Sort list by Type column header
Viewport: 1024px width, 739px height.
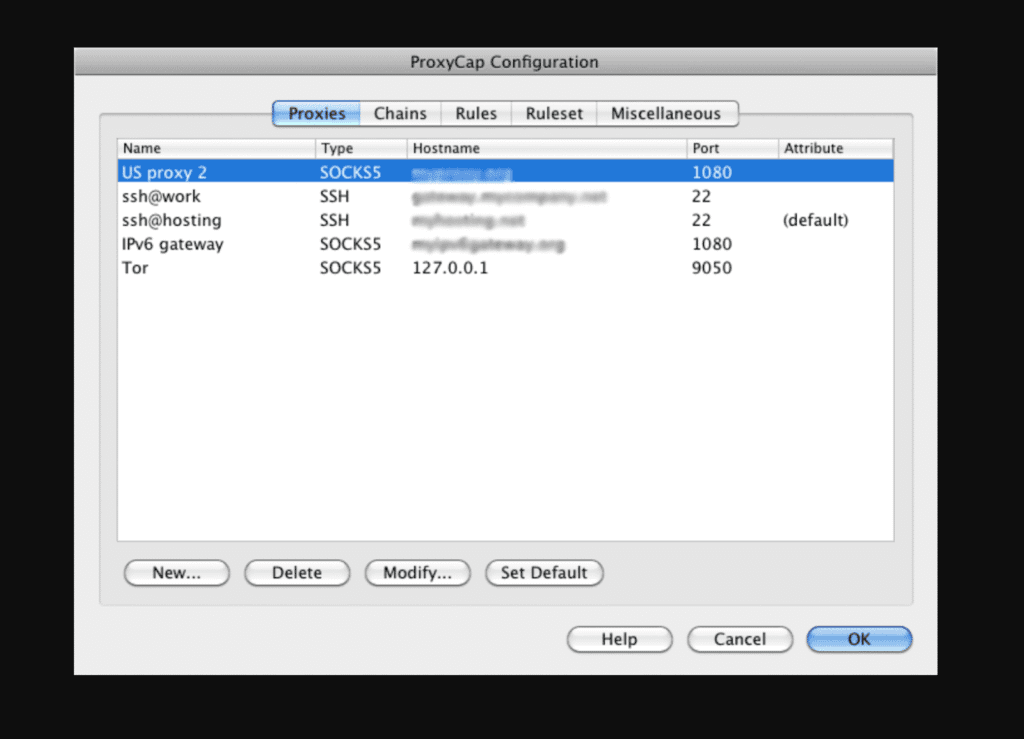click(x=360, y=148)
